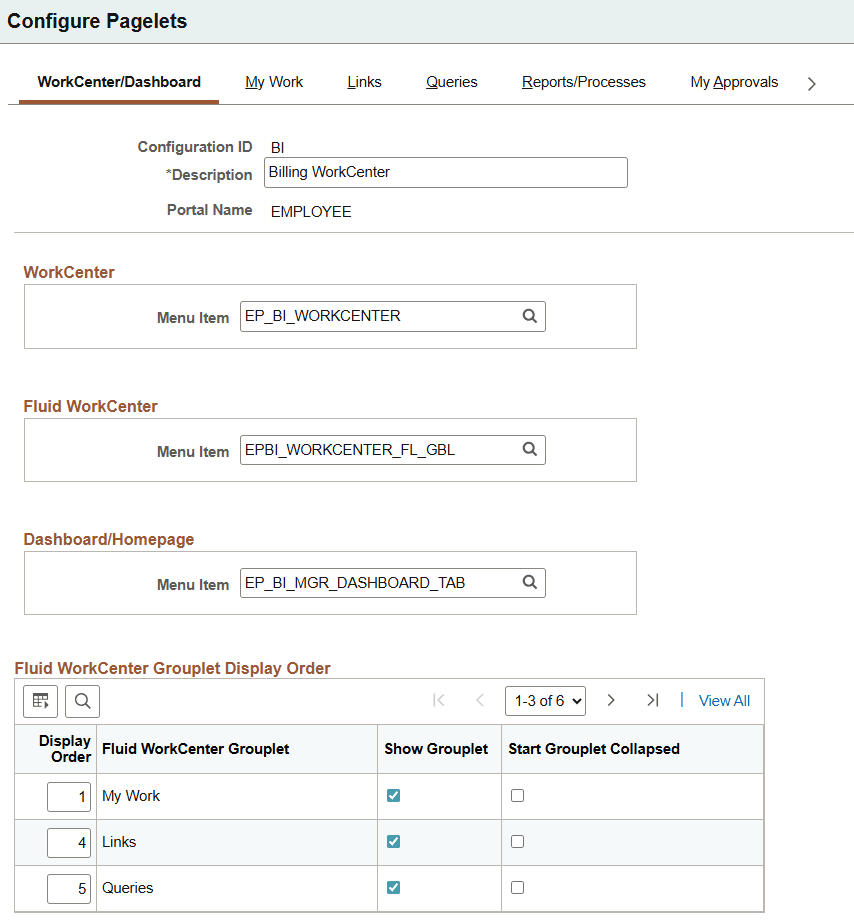Open the lookup for Dashboard/Homepage Menu Item
This screenshot has height=924, width=854.
pos(530,583)
